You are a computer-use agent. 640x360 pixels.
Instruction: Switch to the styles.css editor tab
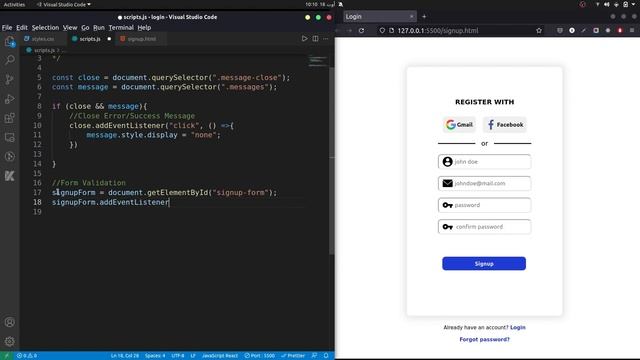pyautogui.click(x=42, y=39)
